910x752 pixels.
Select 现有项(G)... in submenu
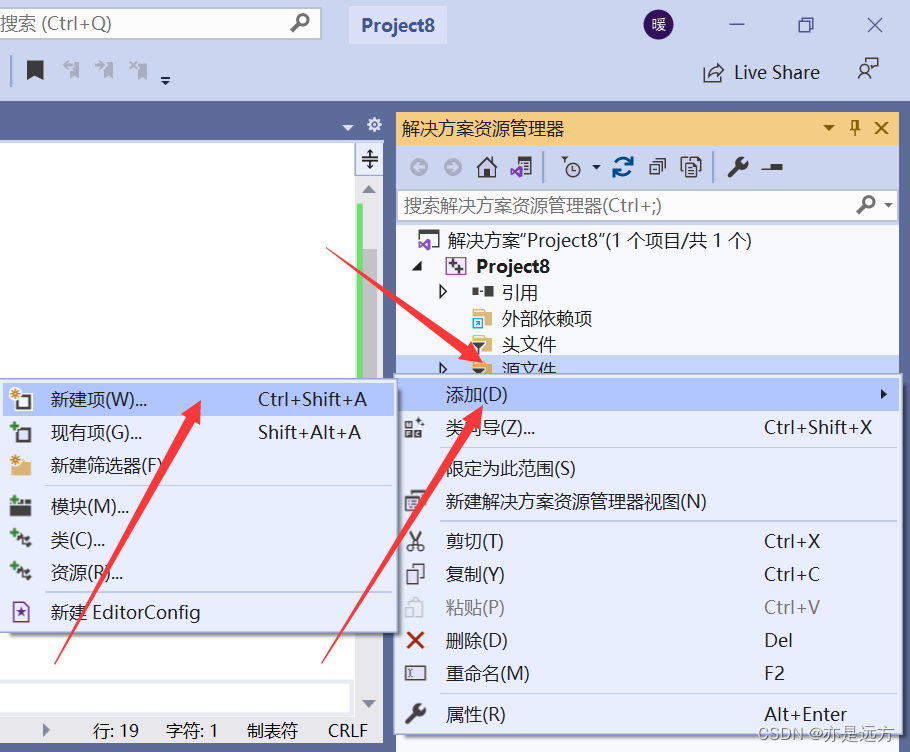pos(198,433)
